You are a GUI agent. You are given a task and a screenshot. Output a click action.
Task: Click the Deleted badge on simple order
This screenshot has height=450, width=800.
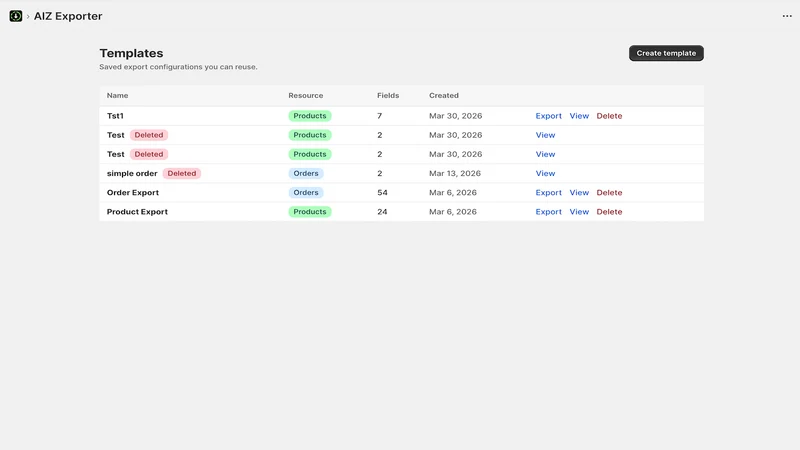click(x=182, y=173)
